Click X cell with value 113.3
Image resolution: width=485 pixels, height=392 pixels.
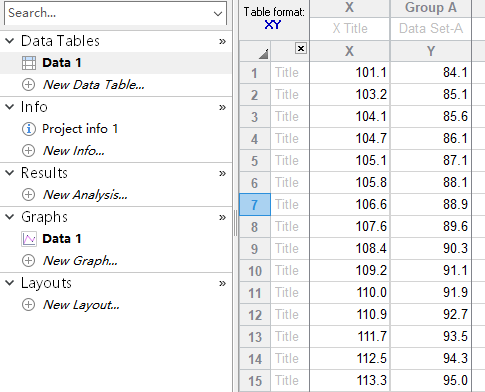coord(349,381)
